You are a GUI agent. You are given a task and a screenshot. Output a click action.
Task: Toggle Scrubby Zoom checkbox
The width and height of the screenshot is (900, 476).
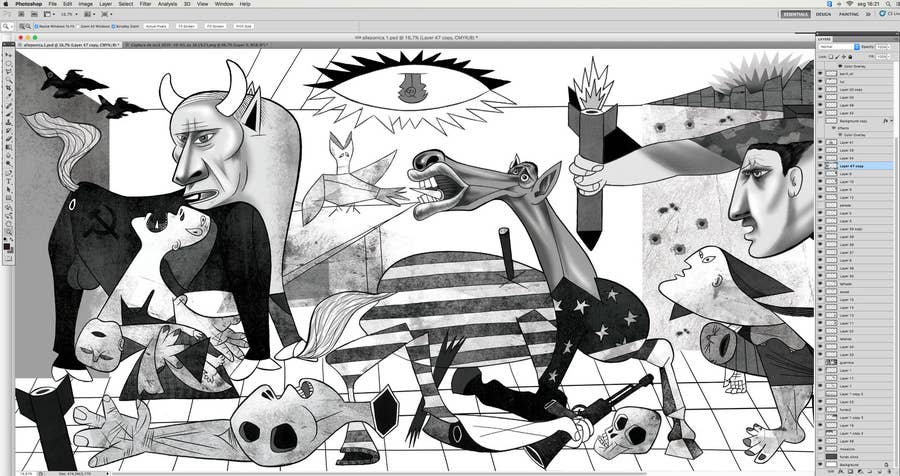(114, 26)
